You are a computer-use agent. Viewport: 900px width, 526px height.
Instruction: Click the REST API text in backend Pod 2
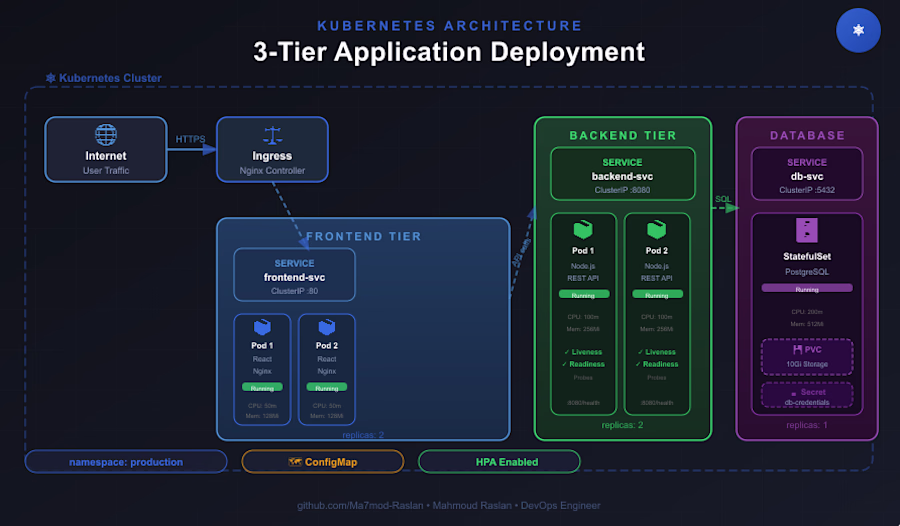point(657,278)
